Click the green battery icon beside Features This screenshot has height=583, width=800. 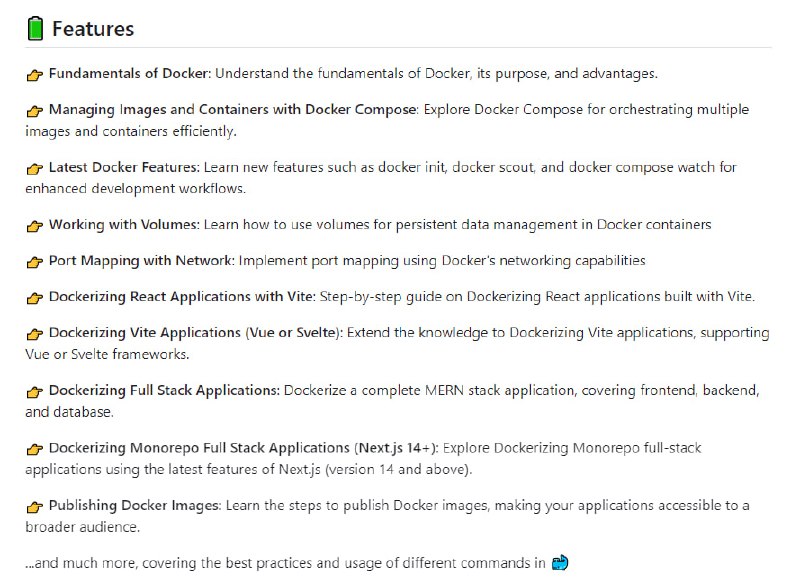pyautogui.click(x=36, y=29)
